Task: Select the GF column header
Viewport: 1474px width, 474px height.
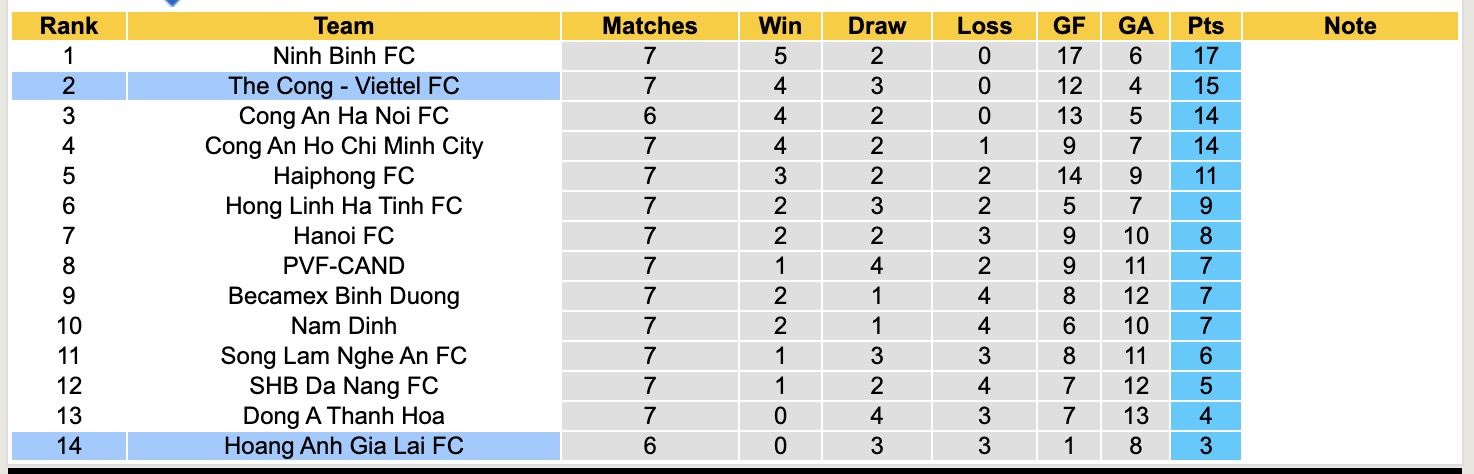Action: coord(1069,26)
